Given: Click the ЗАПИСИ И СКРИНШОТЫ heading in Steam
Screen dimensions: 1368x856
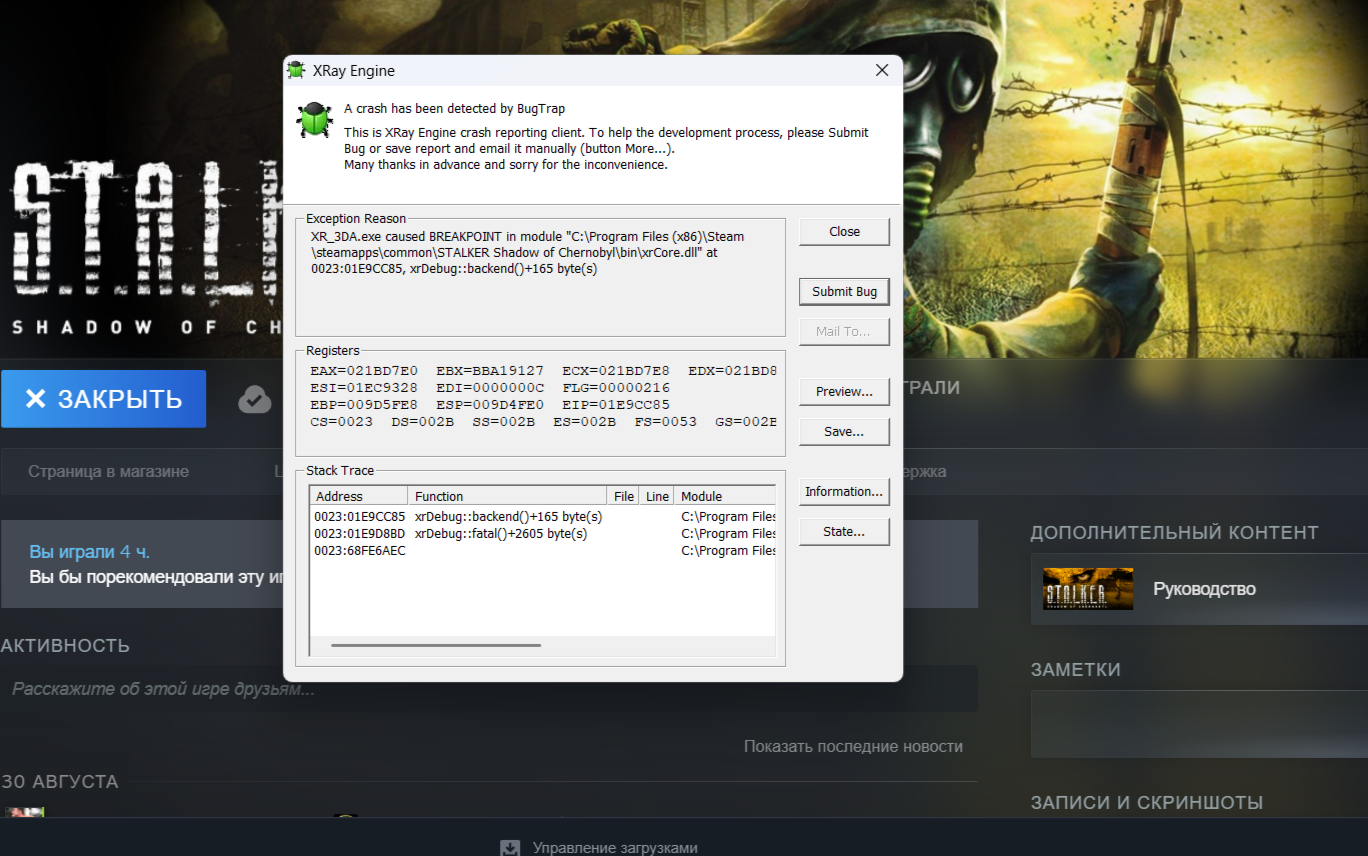Looking at the screenshot, I should [x=1147, y=803].
